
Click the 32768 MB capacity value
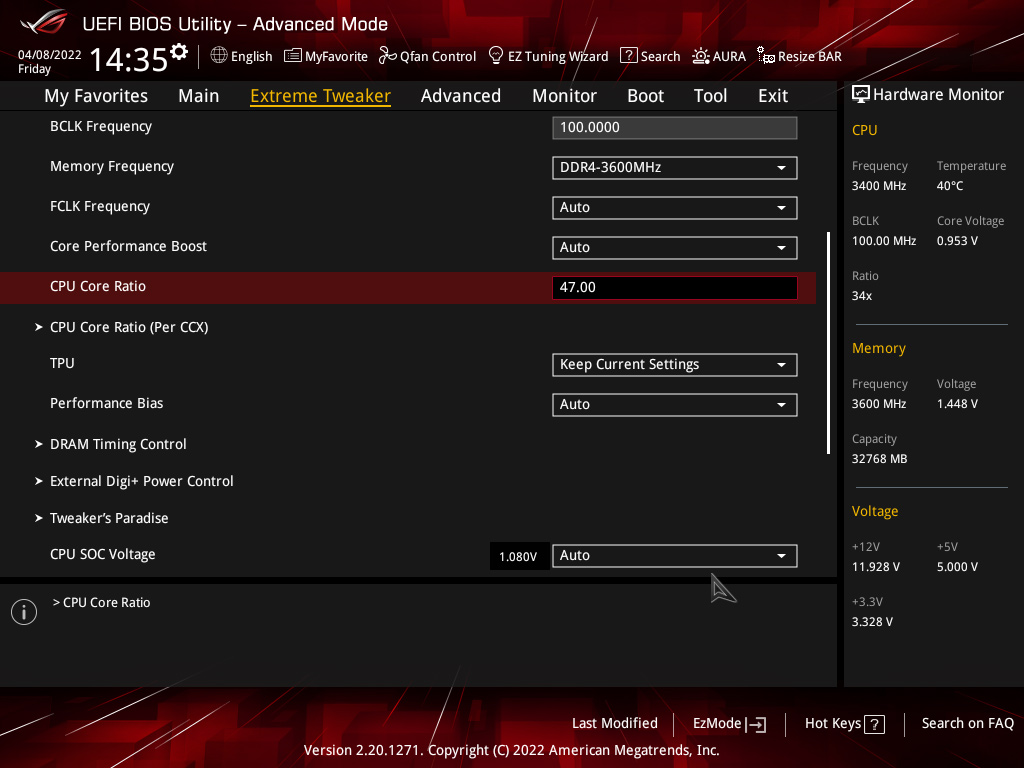[x=879, y=459]
